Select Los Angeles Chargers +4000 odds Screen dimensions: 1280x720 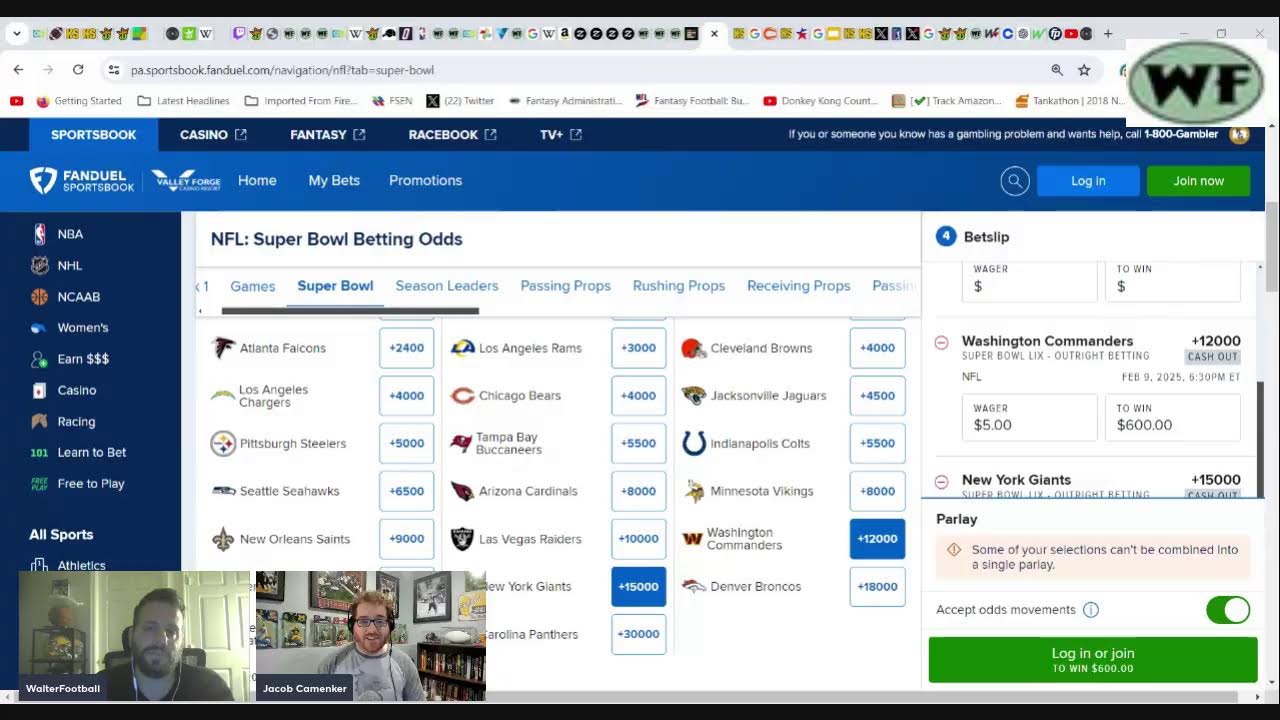(406, 396)
